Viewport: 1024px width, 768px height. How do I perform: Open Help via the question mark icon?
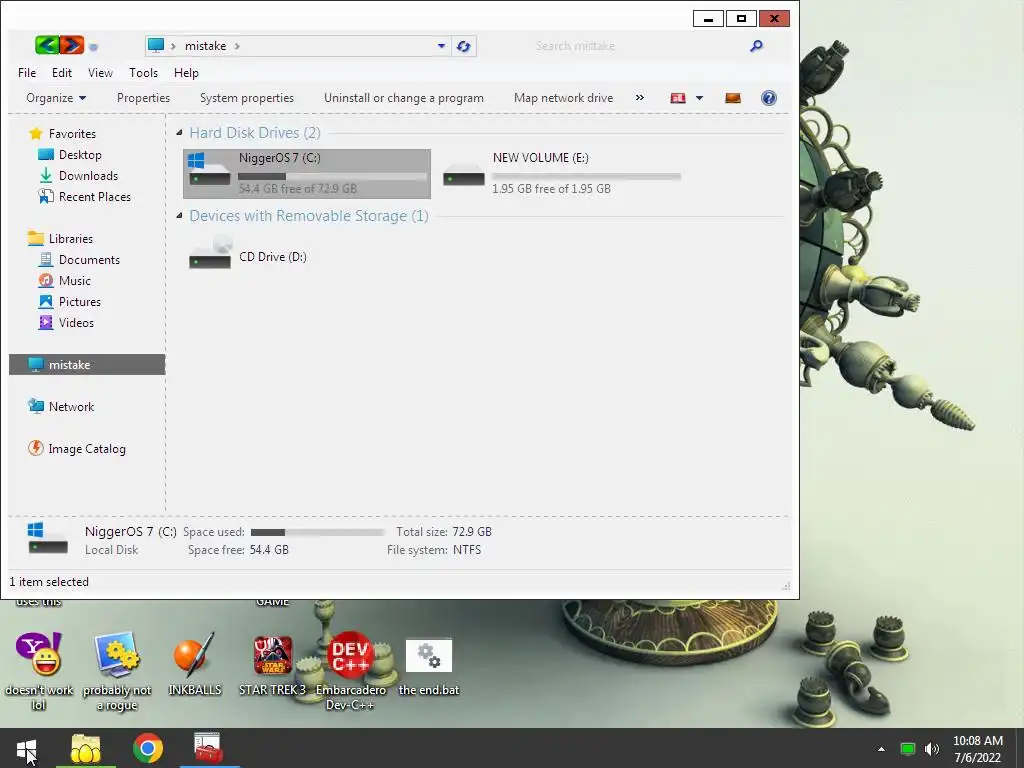click(769, 98)
